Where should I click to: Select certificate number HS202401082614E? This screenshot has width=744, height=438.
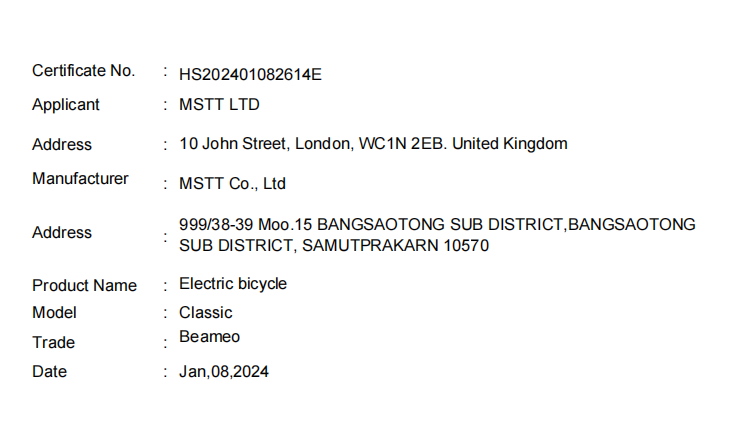point(250,74)
